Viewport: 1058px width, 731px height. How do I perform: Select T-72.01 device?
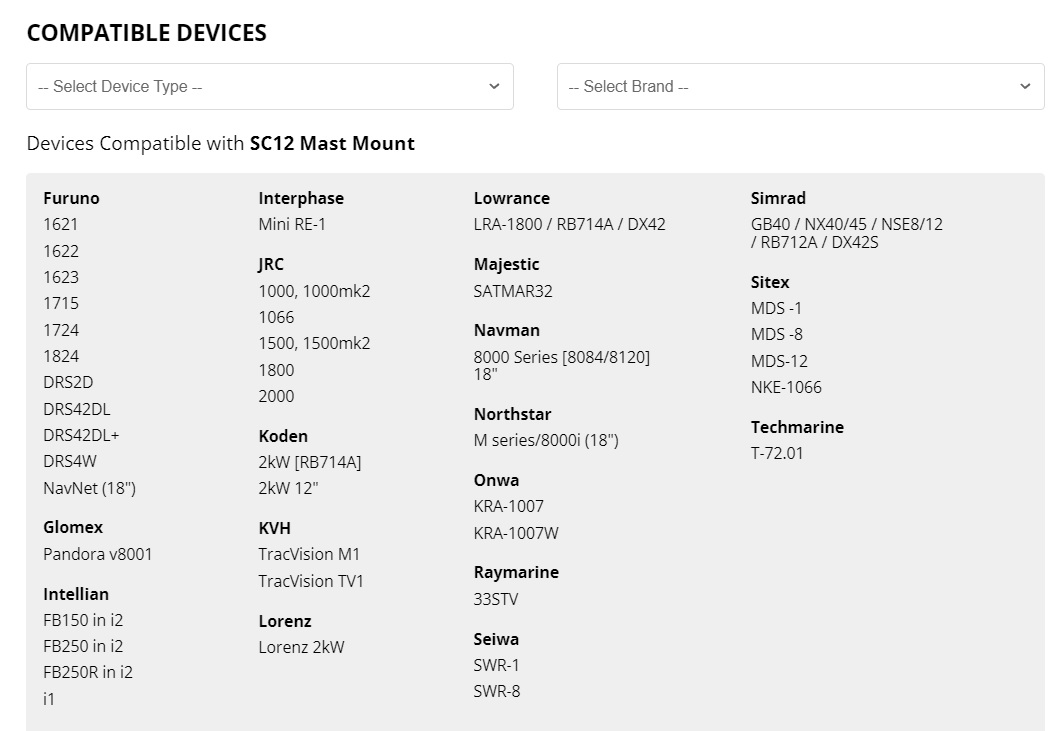pyautogui.click(x=777, y=453)
